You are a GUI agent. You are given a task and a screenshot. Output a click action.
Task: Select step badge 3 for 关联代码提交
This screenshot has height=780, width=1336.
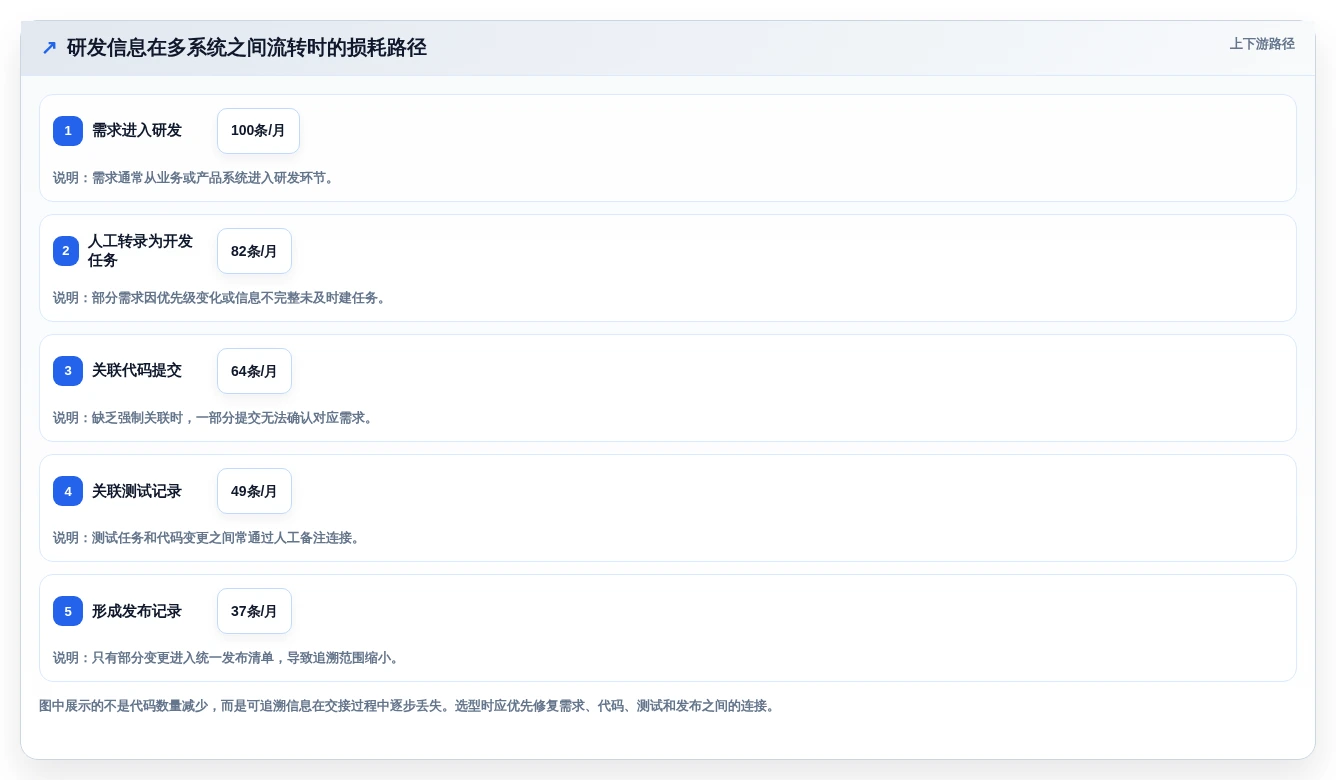coord(68,371)
